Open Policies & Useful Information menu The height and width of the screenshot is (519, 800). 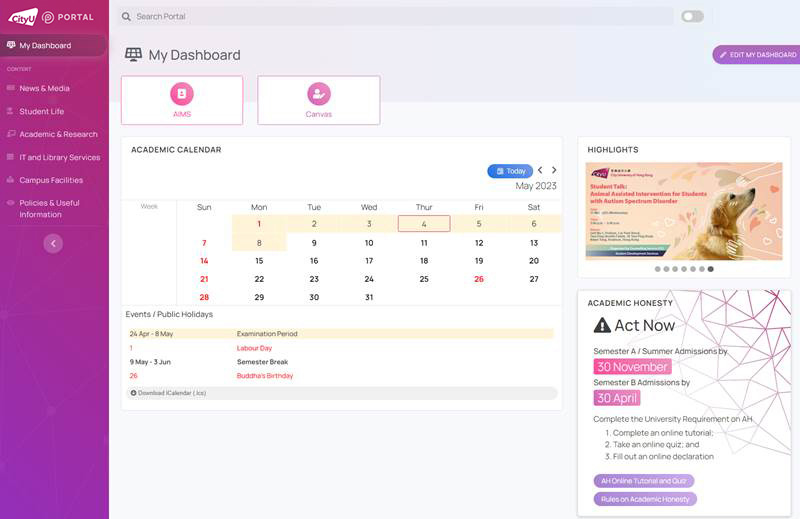[49, 208]
